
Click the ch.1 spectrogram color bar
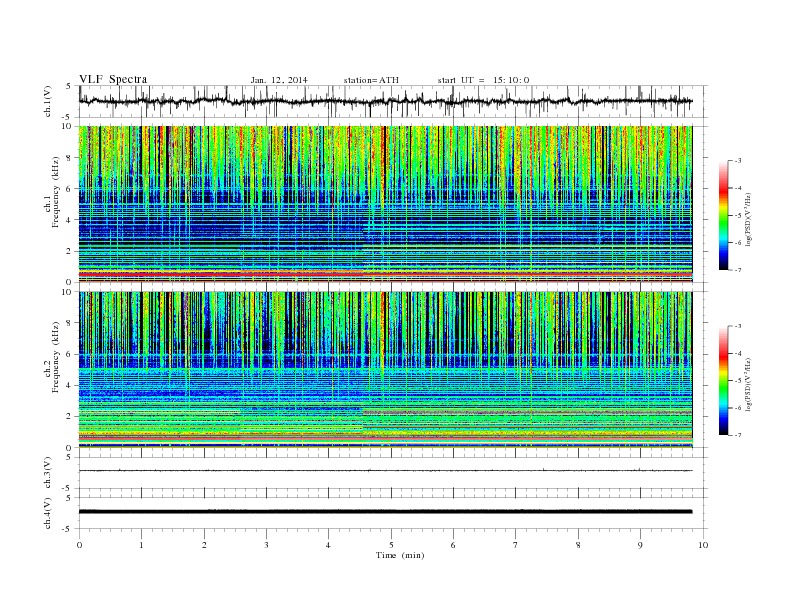click(724, 216)
